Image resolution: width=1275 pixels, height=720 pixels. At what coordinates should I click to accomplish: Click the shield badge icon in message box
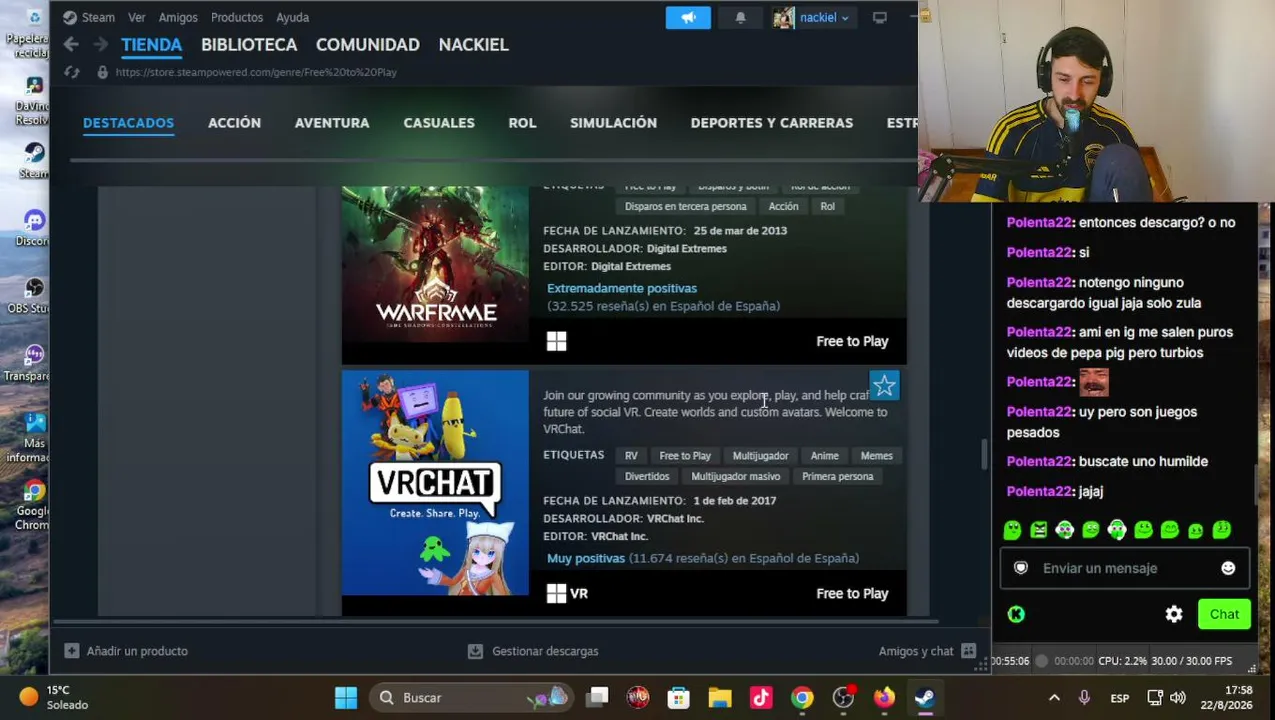click(x=1021, y=568)
